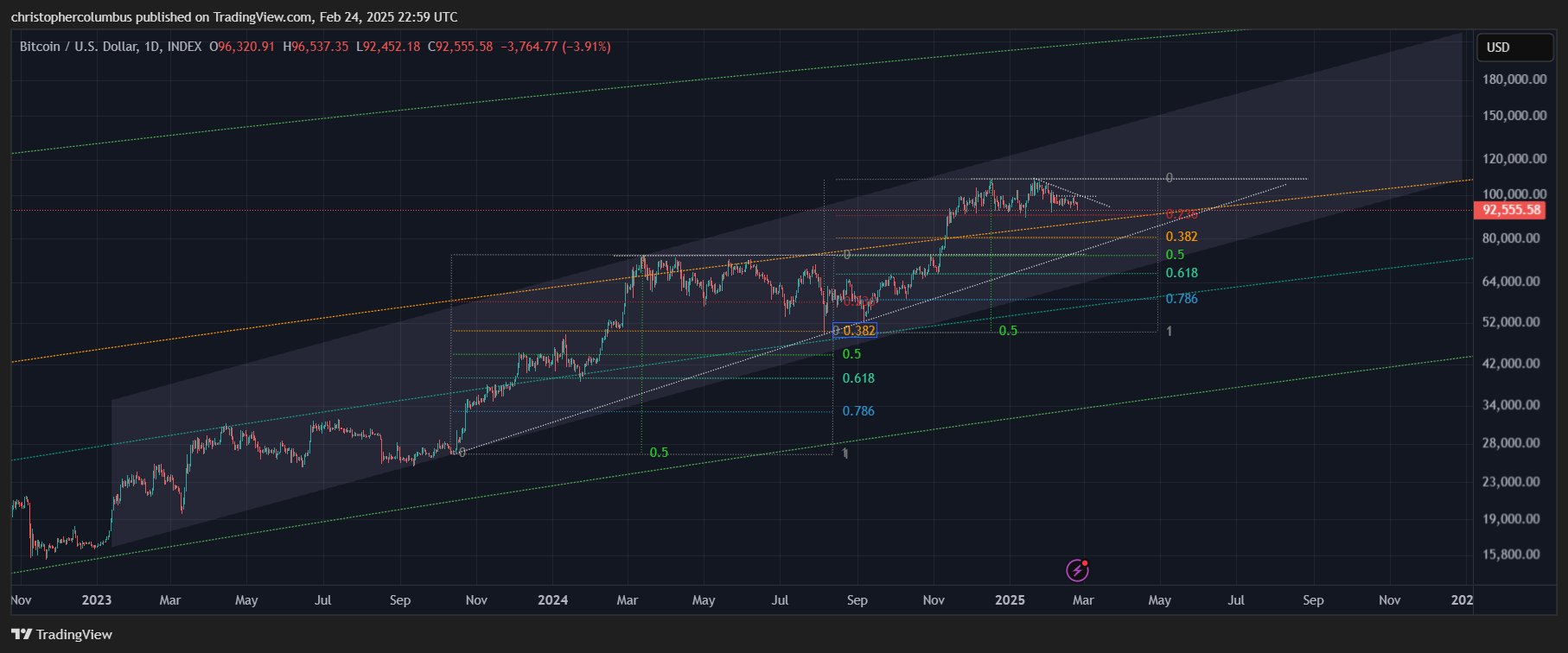The image size is (1568, 653).
Task: Click the 2023 label on time axis
Action: tap(96, 600)
